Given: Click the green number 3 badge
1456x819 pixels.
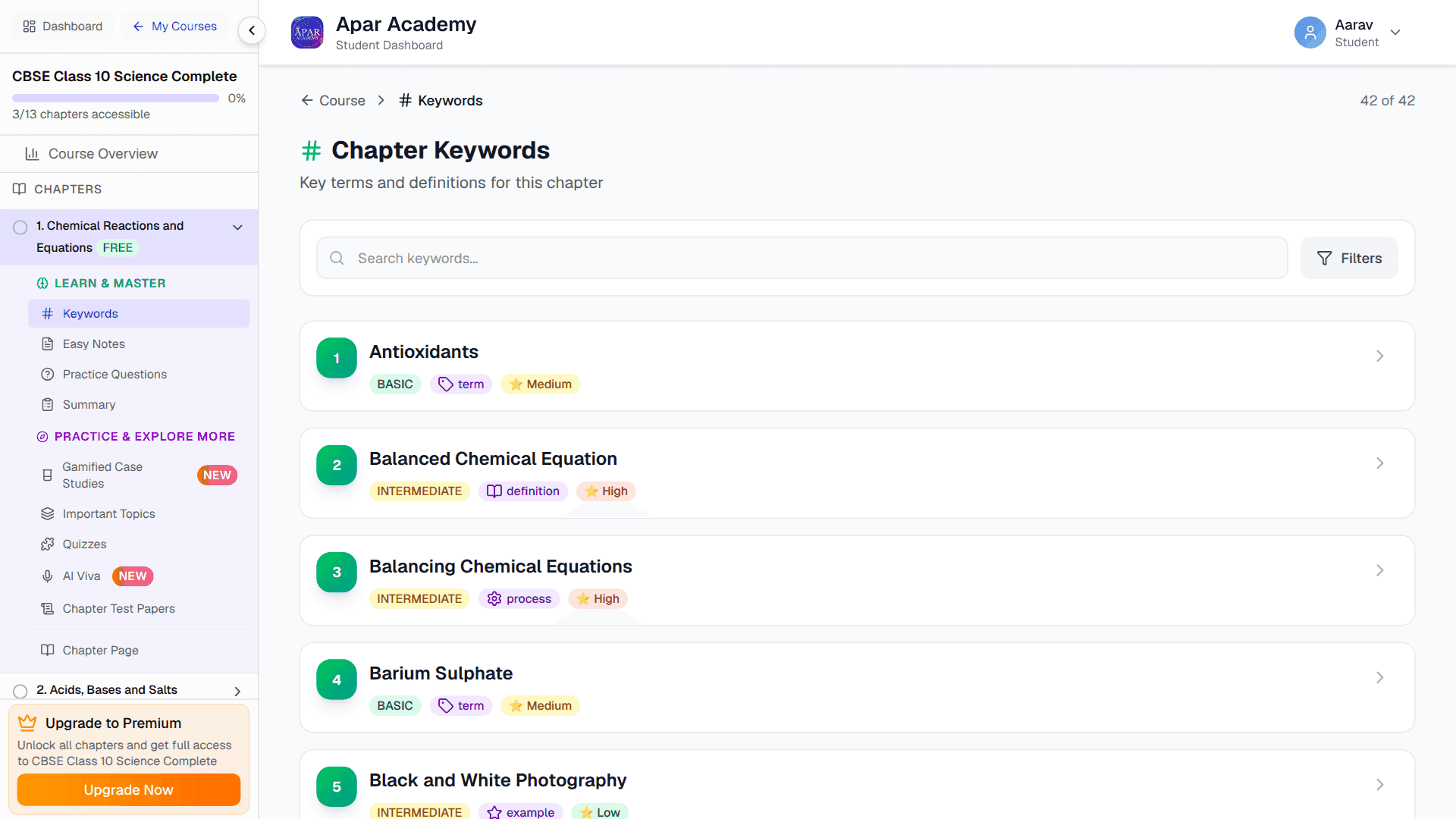Looking at the screenshot, I should [x=337, y=573].
